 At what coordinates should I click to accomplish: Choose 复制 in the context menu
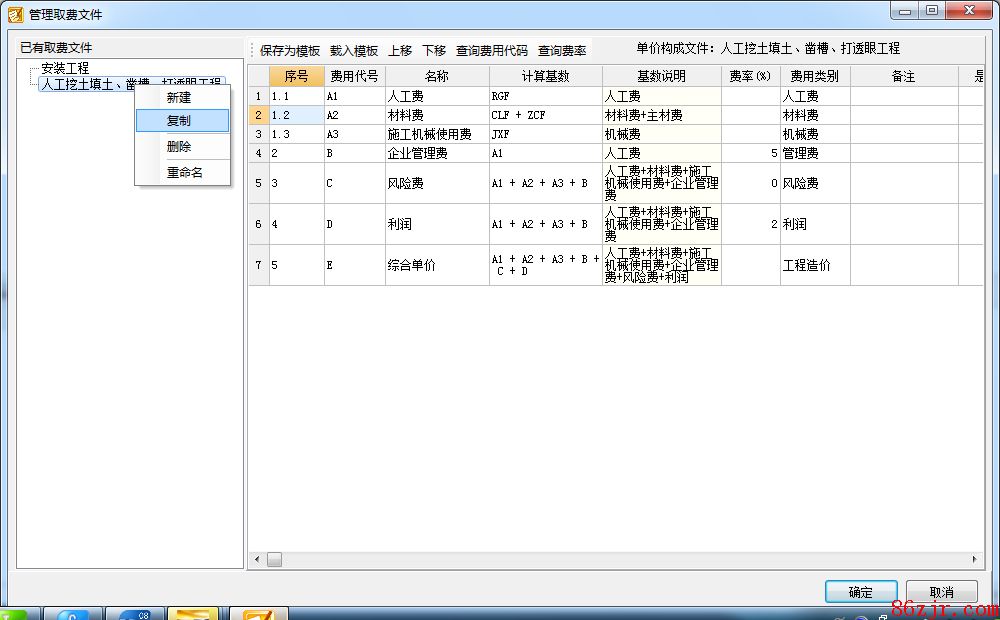(x=180, y=121)
